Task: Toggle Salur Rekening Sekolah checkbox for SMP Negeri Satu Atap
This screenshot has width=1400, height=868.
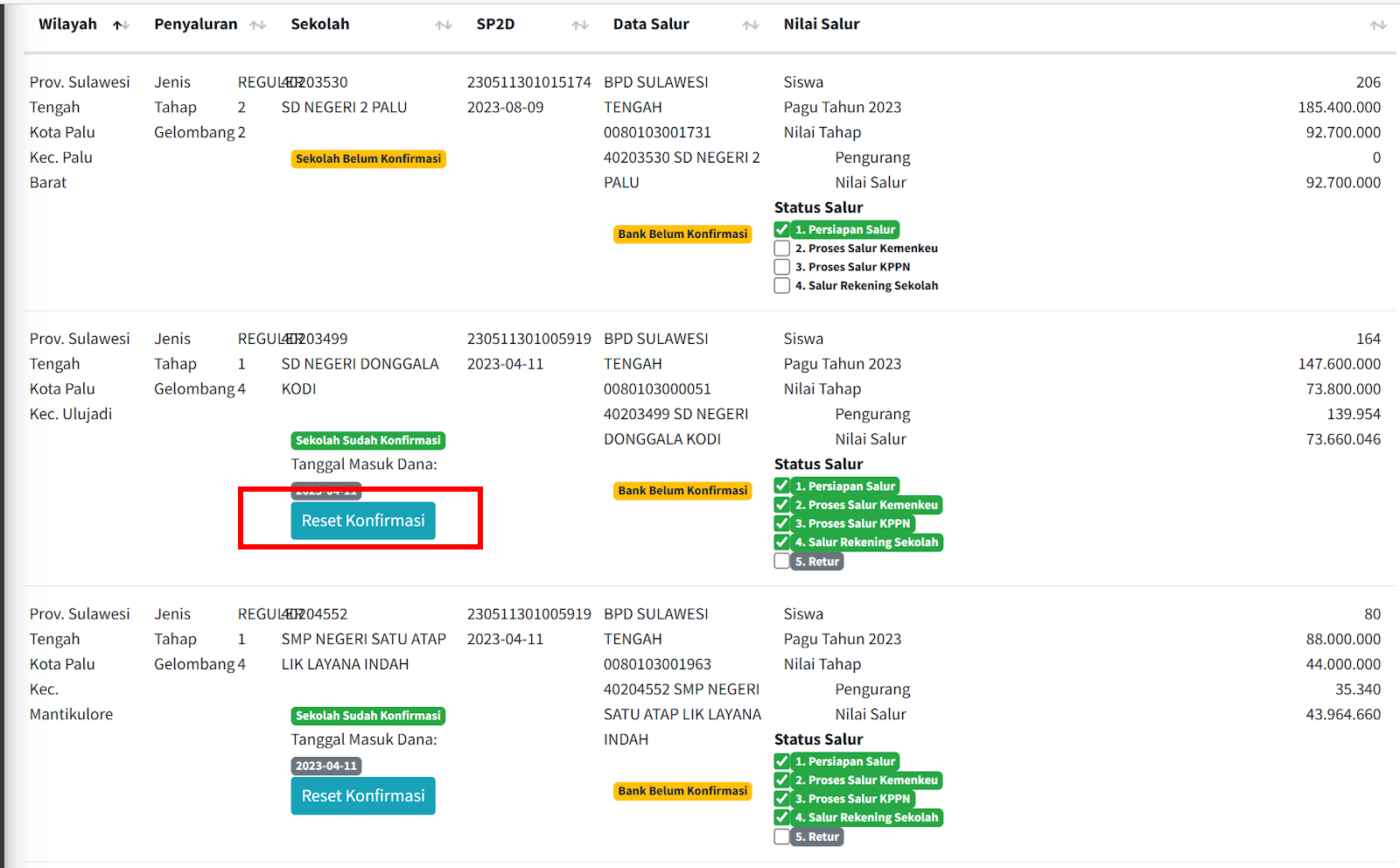Action: (x=782, y=817)
